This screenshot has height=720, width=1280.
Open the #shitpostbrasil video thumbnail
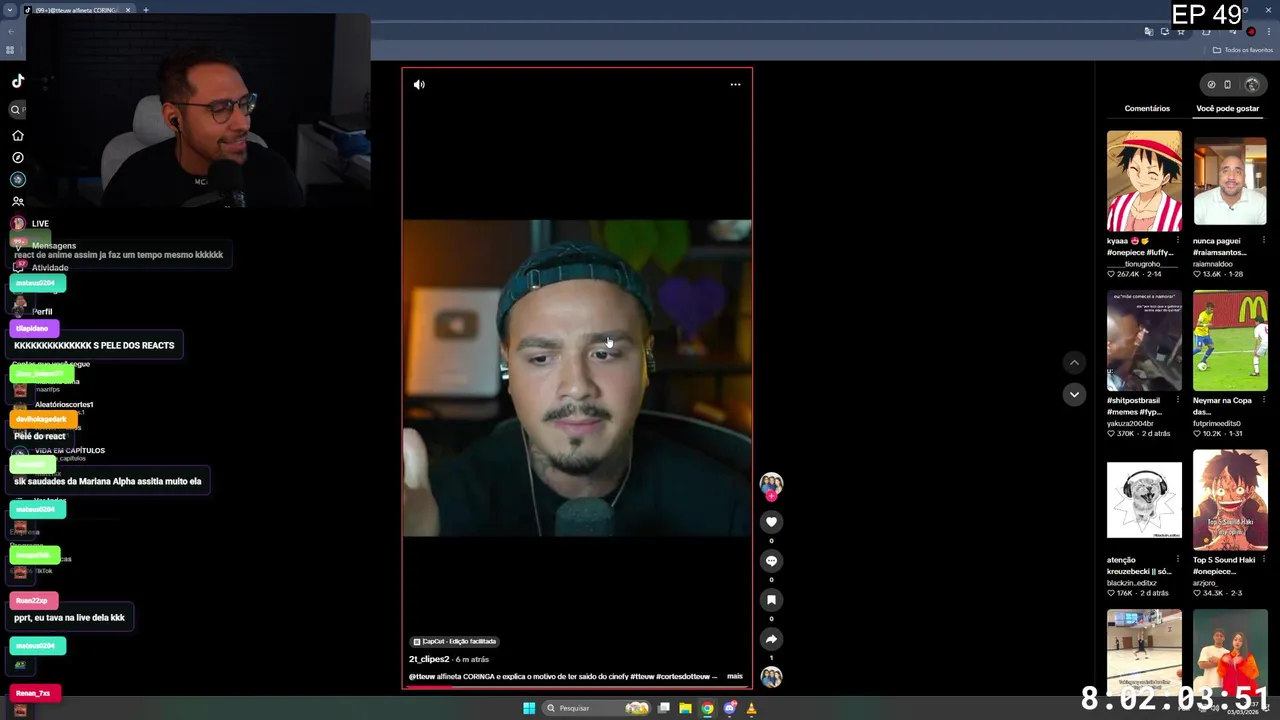[1144, 341]
